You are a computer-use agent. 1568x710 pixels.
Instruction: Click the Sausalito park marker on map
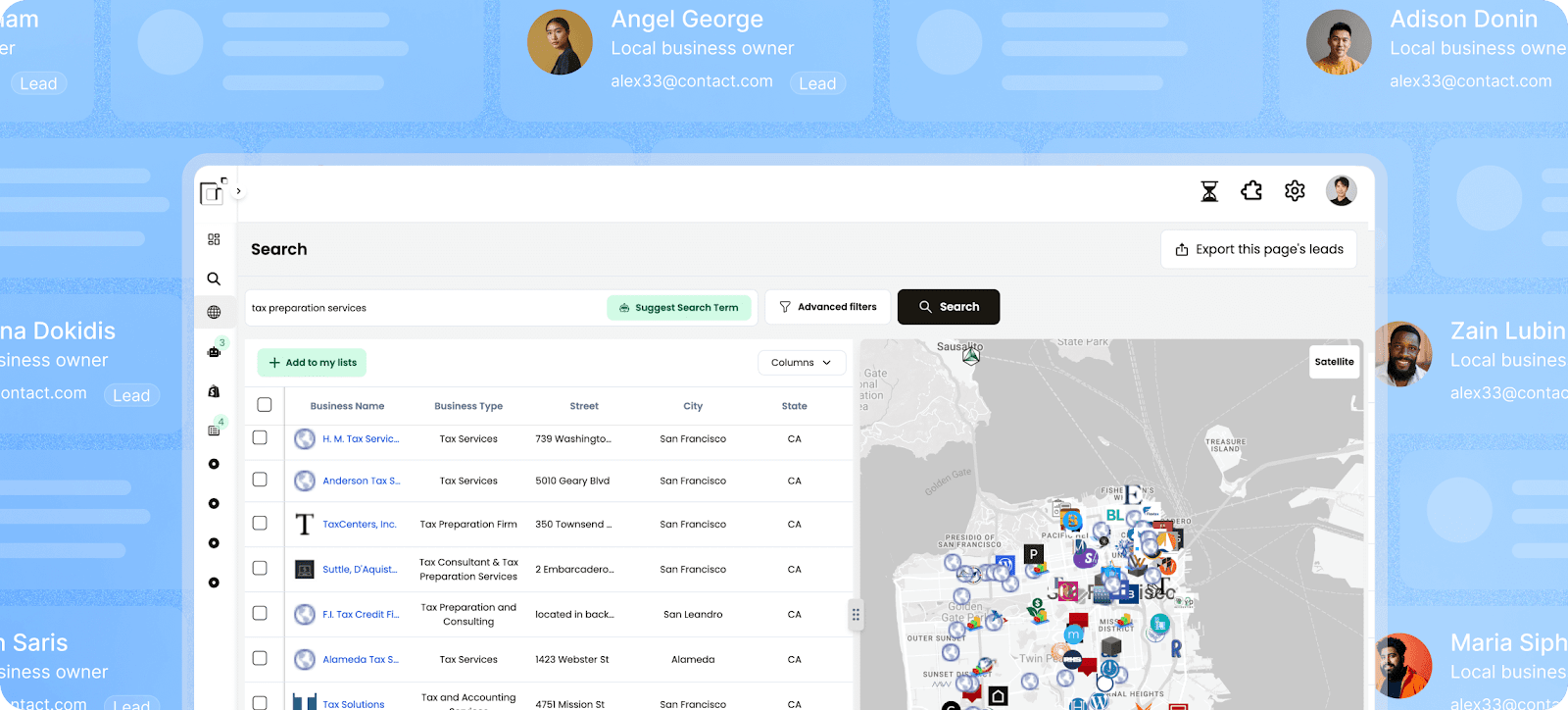[x=971, y=357]
